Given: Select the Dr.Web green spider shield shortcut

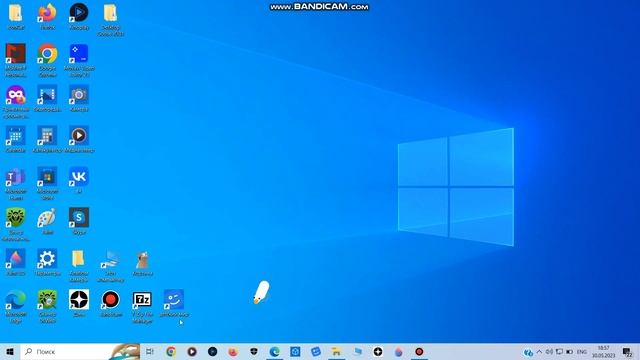Looking at the screenshot, I should pyautogui.click(x=16, y=224).
